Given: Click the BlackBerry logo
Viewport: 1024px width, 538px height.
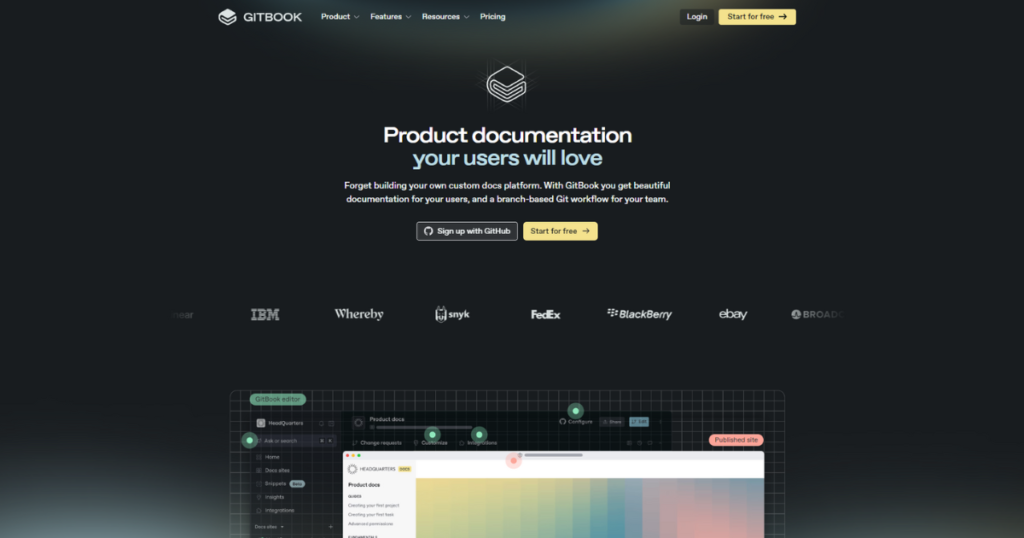Looking at the screenshot, I should (x=639, y=314).
